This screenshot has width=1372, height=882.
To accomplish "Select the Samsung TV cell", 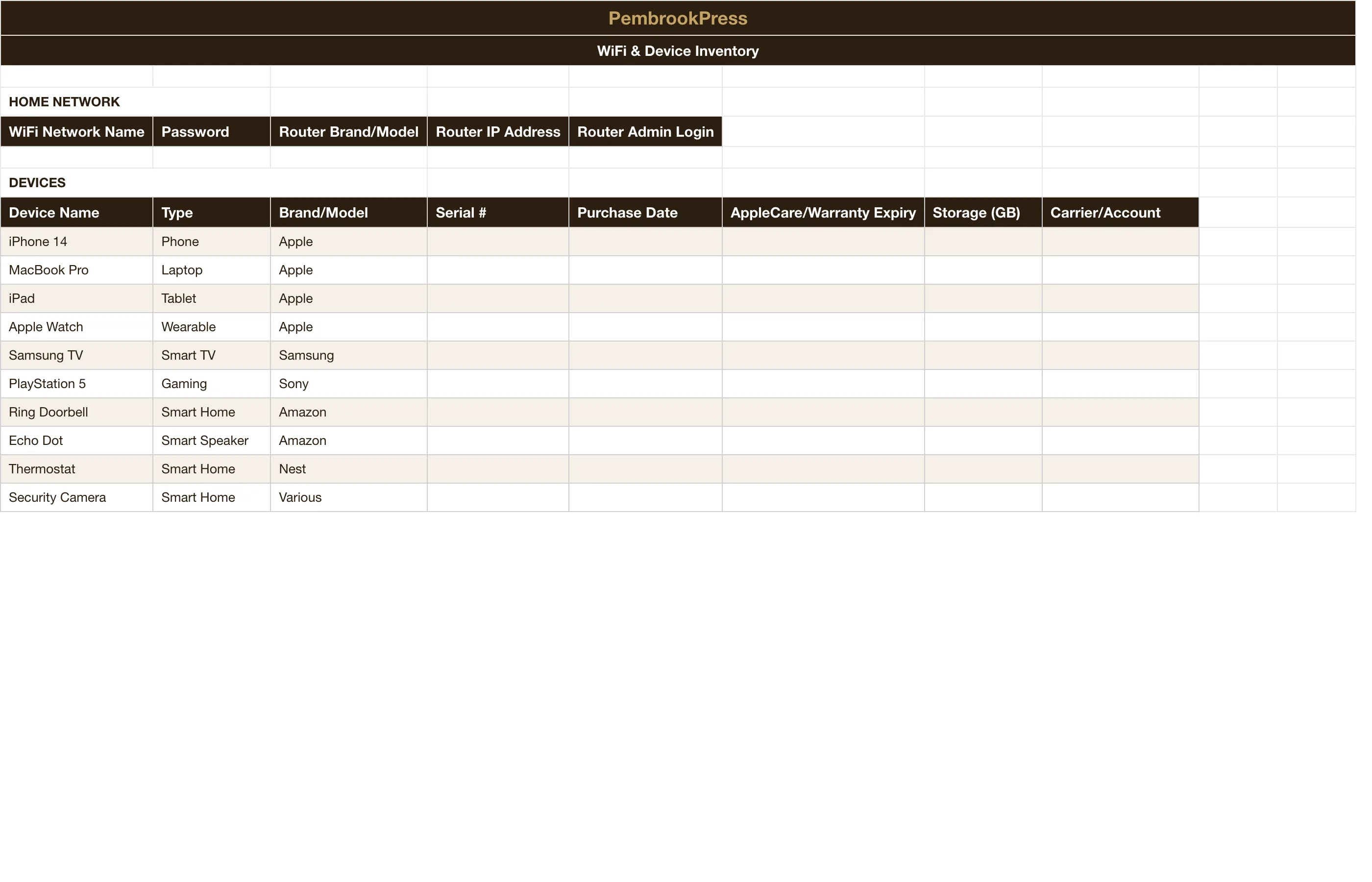I will pos(77,355).
